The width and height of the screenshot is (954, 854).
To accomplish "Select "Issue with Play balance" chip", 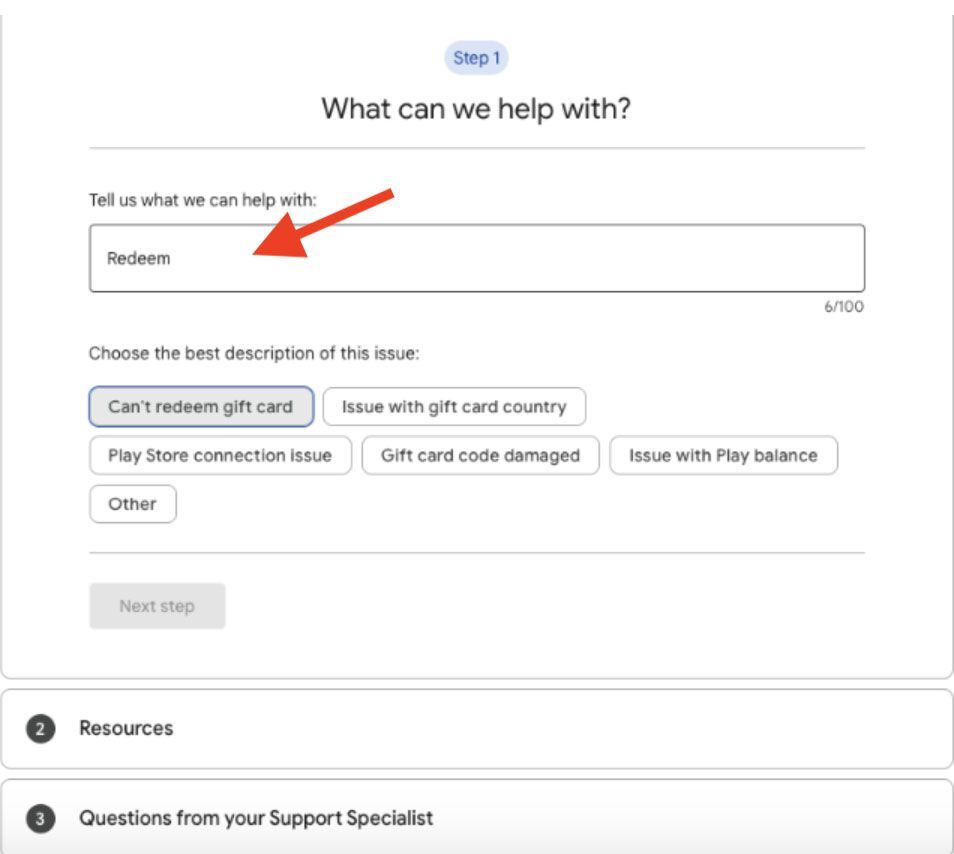I will pos(723,456).
